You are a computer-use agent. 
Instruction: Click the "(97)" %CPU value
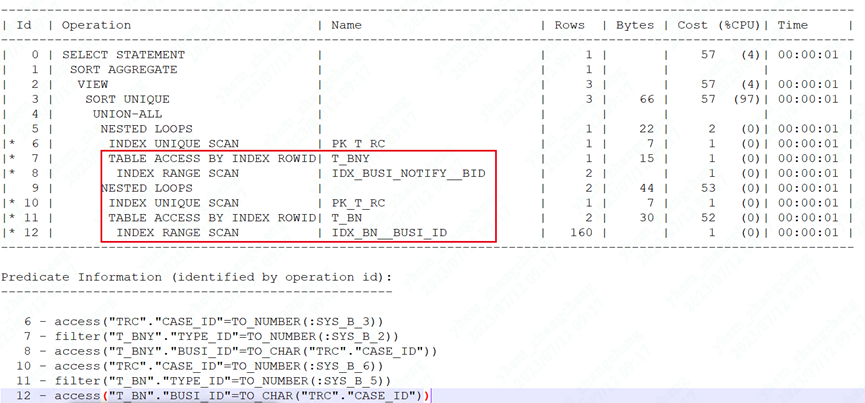point(746,100)
